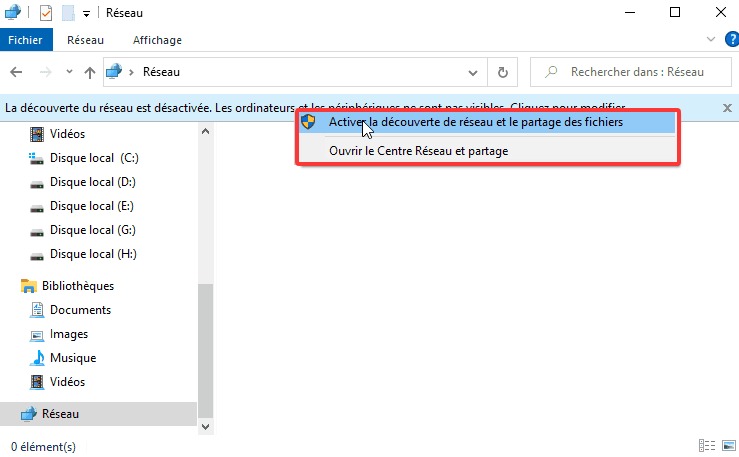Open the Musique library
Viewport: 739px width, 457px height.
coord(72,358)
